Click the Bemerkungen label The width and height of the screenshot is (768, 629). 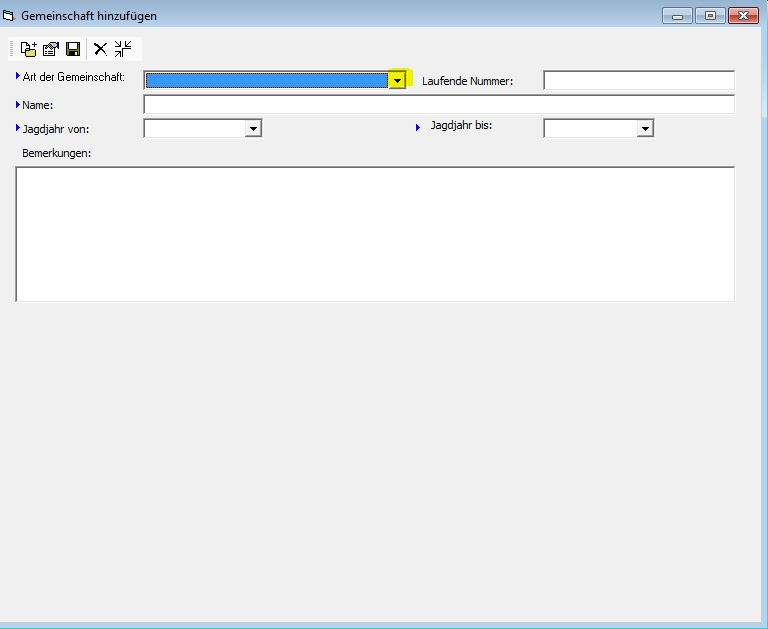pyautogui.click(x=56, y=153)
